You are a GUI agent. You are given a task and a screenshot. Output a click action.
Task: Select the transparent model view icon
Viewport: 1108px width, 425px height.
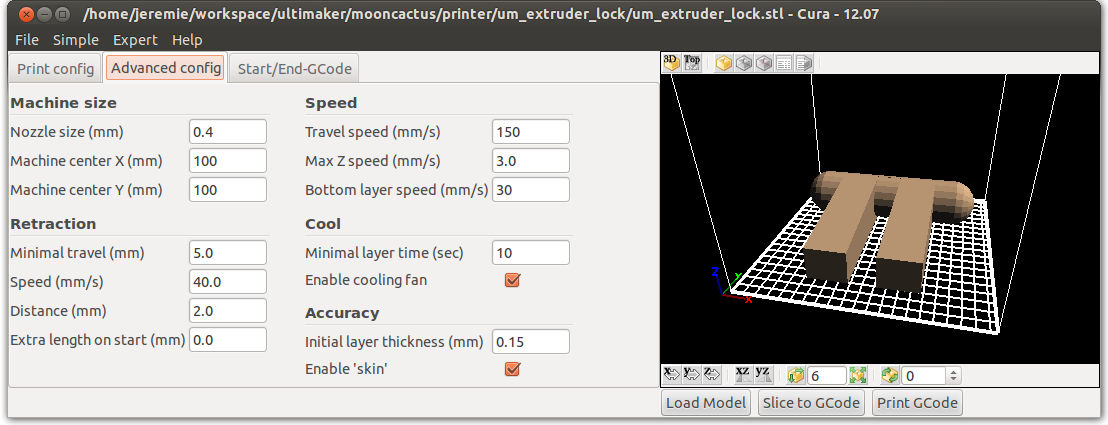coord(743,64)
